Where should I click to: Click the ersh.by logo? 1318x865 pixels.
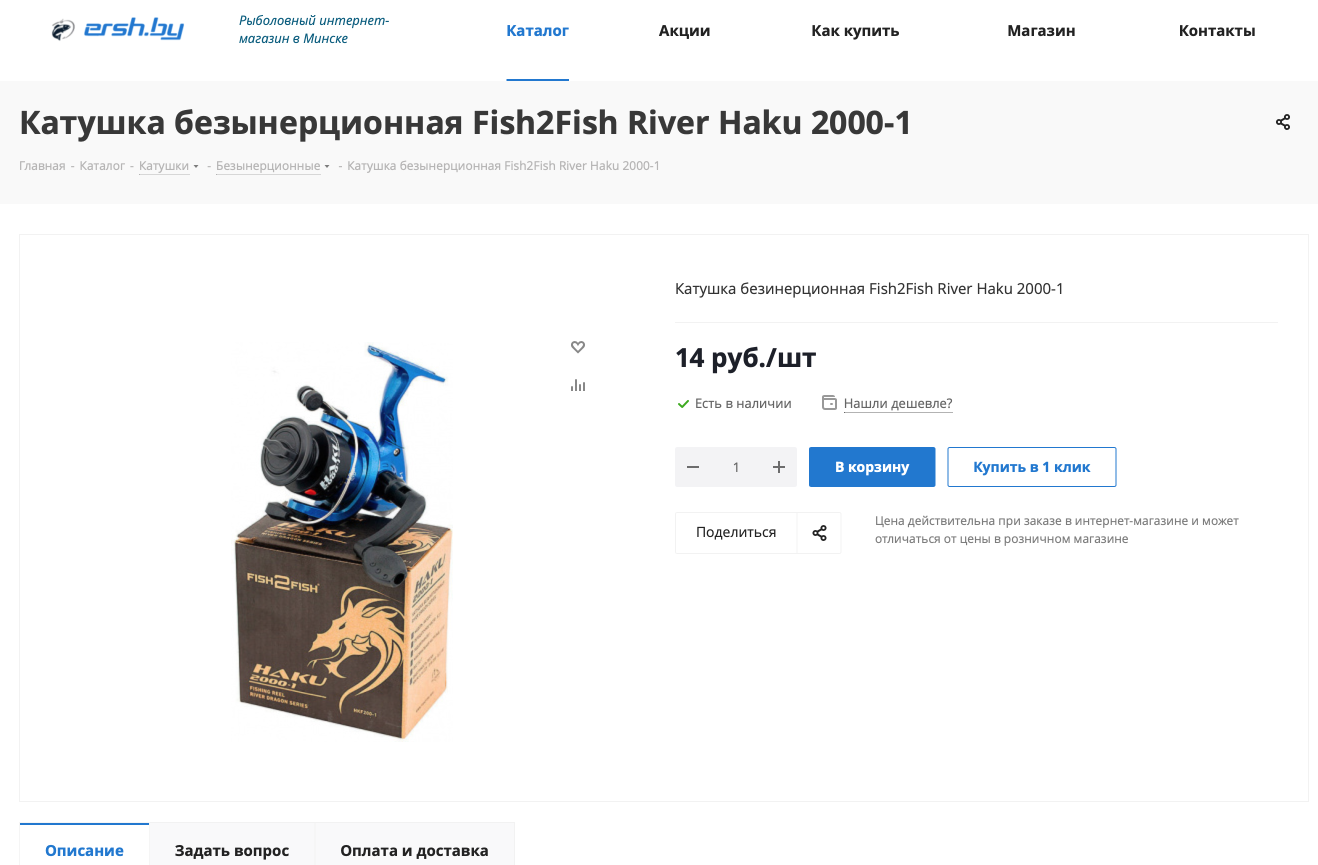118,30
